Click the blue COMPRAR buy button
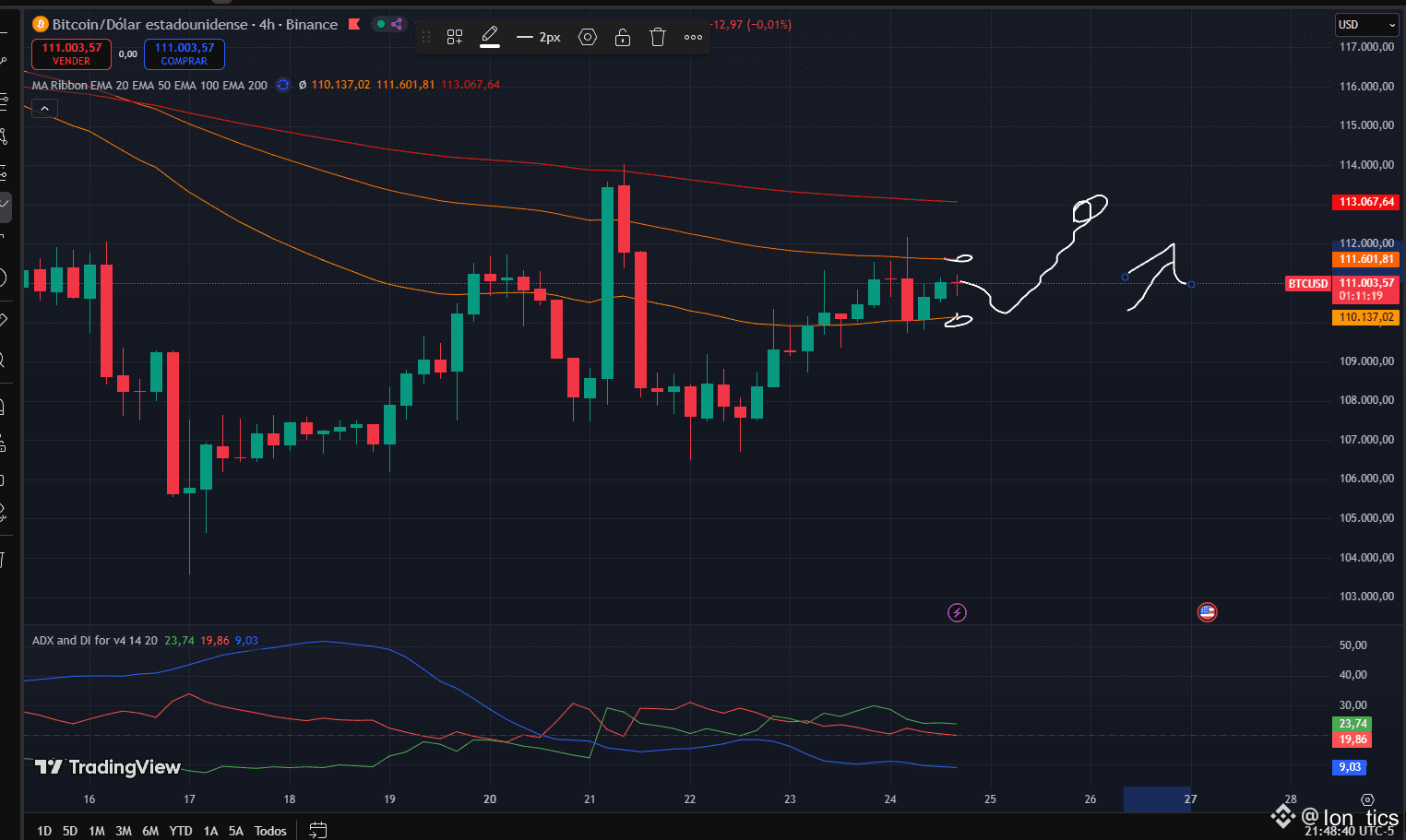The width and height of the screenshot is (1406, 840). pyautogui.click(x=185, y=54)
